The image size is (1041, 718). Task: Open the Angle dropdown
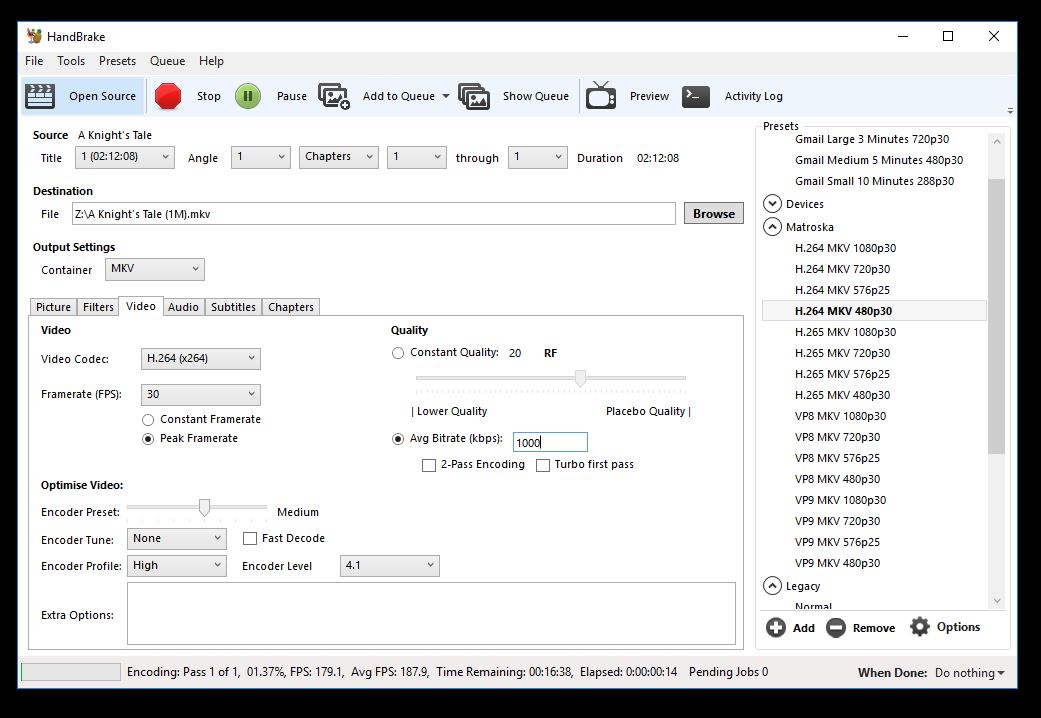tap(260, 157)
